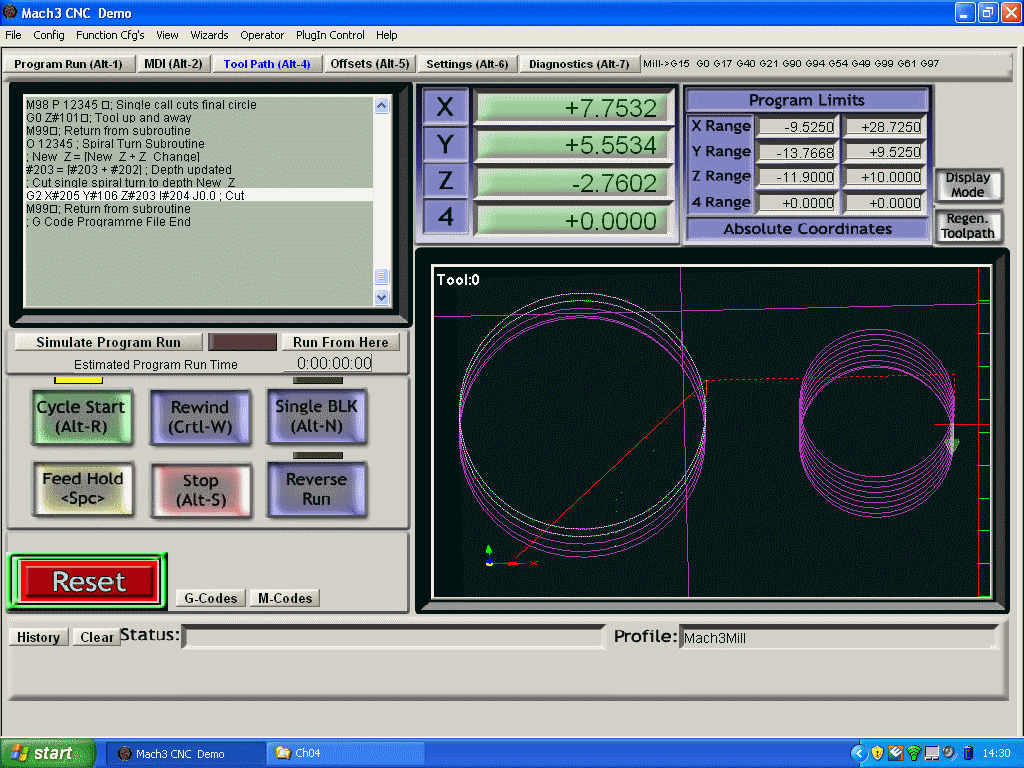This screenshot has width=1024, height=768.
Task: Click G-code list scroll down arrow
Action: (x=382, y=298)
